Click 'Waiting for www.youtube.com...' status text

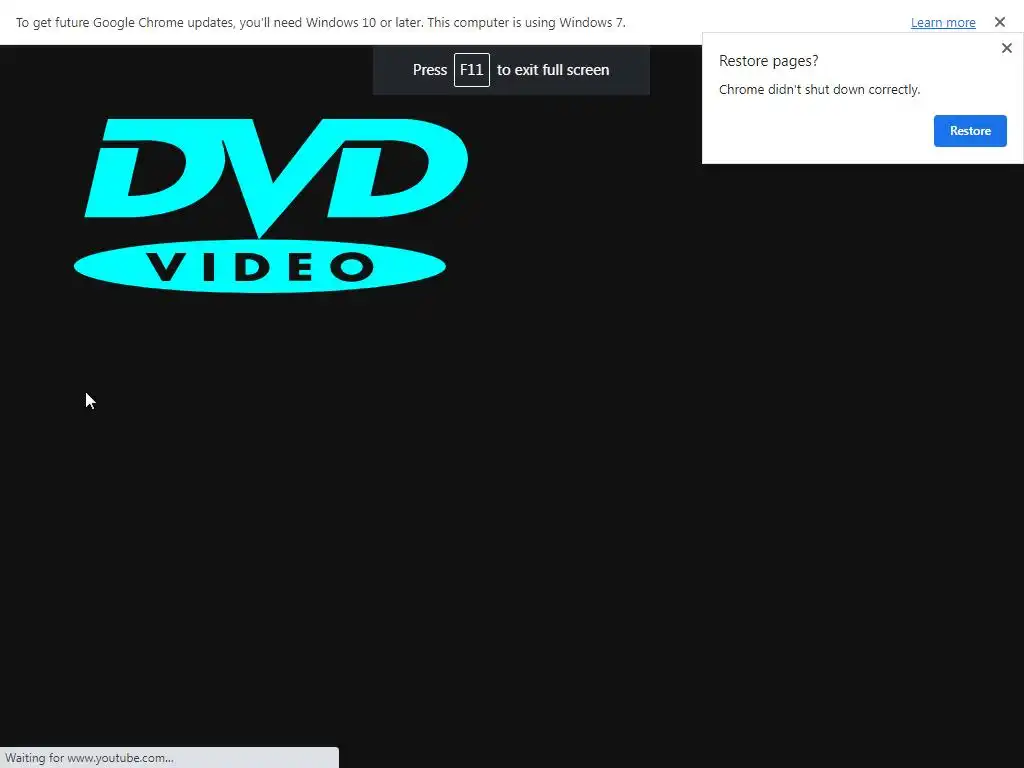(x=89, y=758)
